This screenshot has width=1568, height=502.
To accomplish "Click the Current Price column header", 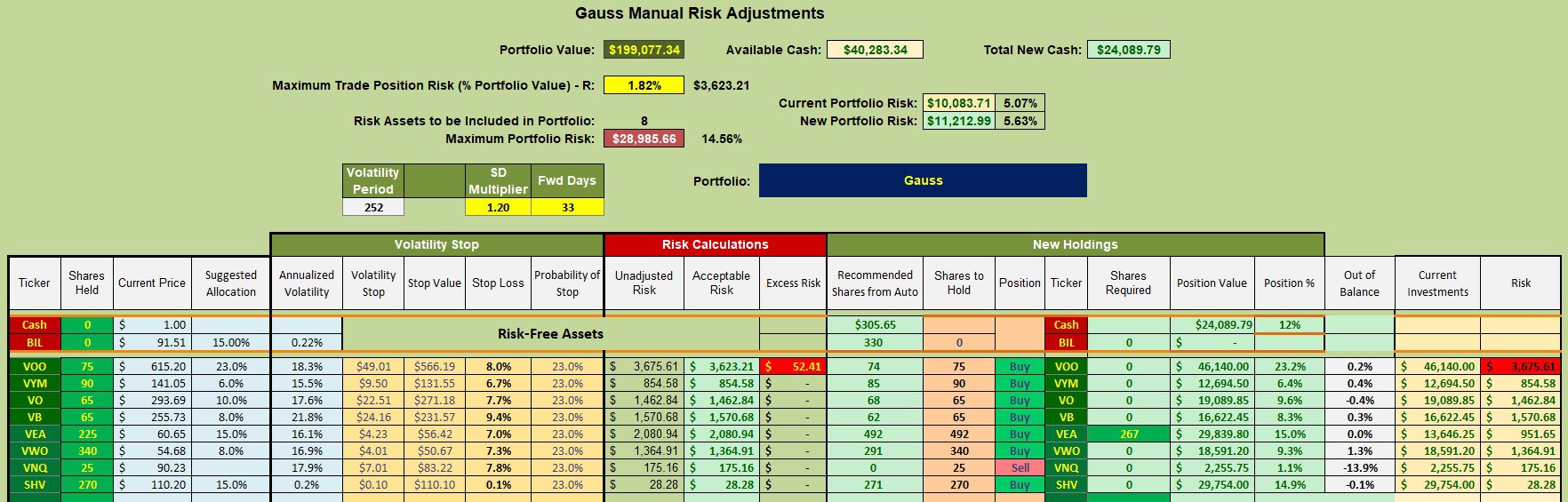I will pyautogui.click(x=152, y=283).
